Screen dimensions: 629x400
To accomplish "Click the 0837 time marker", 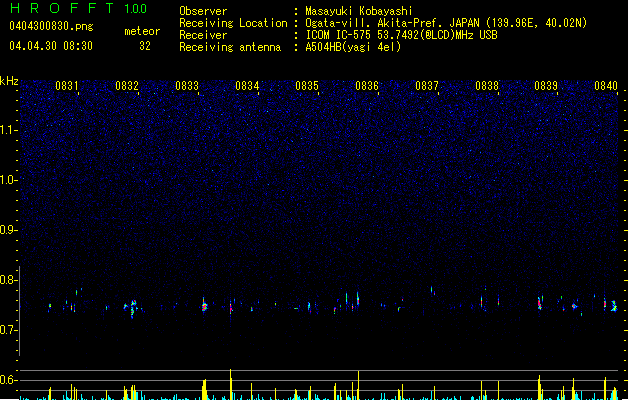I will click(x=427, y=86).
